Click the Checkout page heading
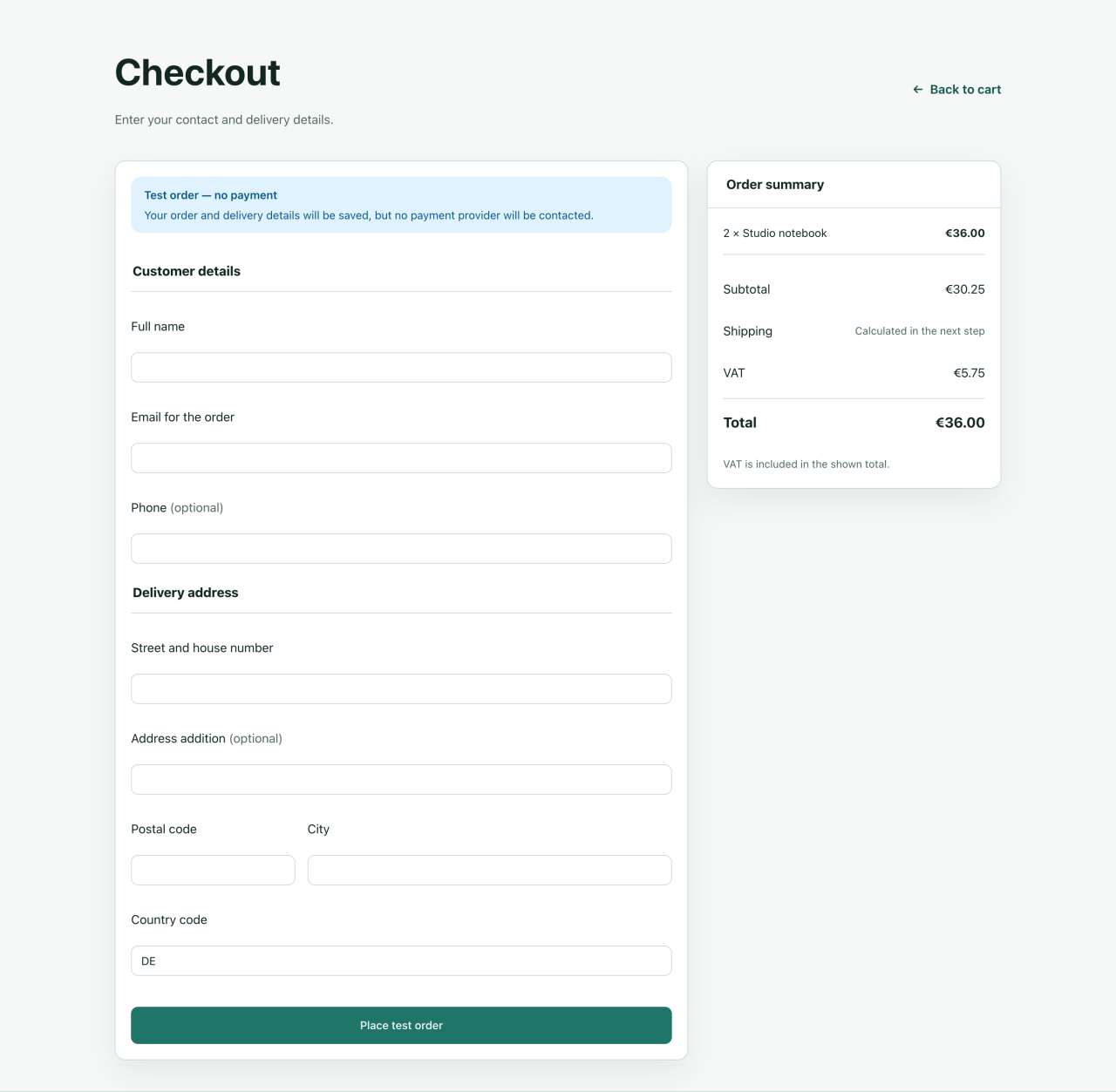This screenshot has height=1092, width=1116. coord(198,72)
